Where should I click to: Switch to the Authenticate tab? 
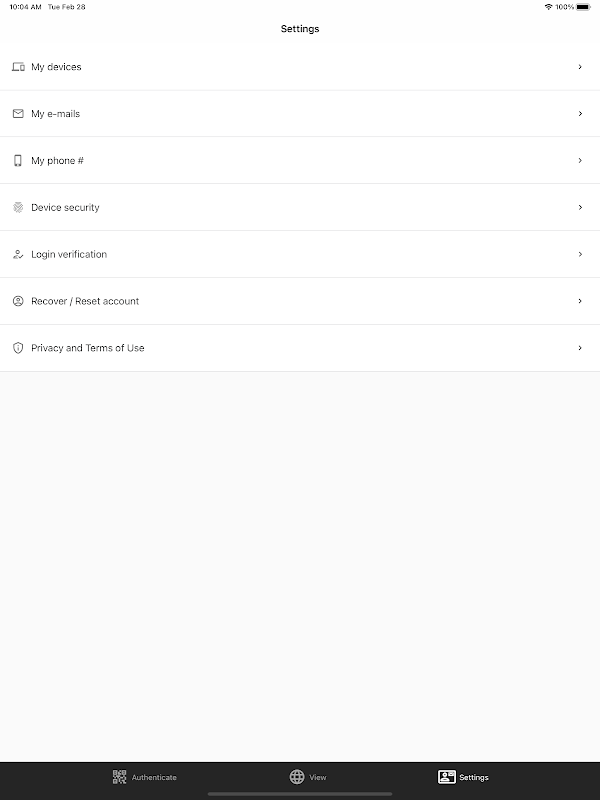(x=144, y=777)
